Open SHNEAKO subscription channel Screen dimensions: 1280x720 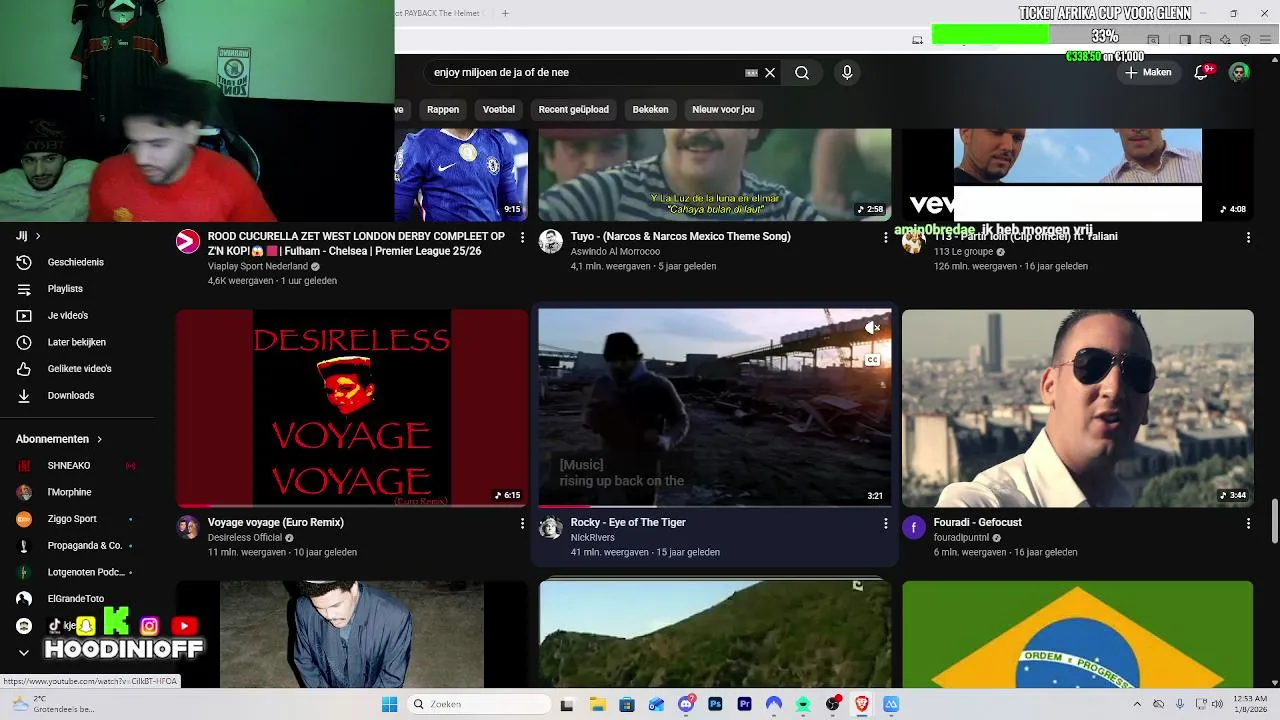point(77,466)
